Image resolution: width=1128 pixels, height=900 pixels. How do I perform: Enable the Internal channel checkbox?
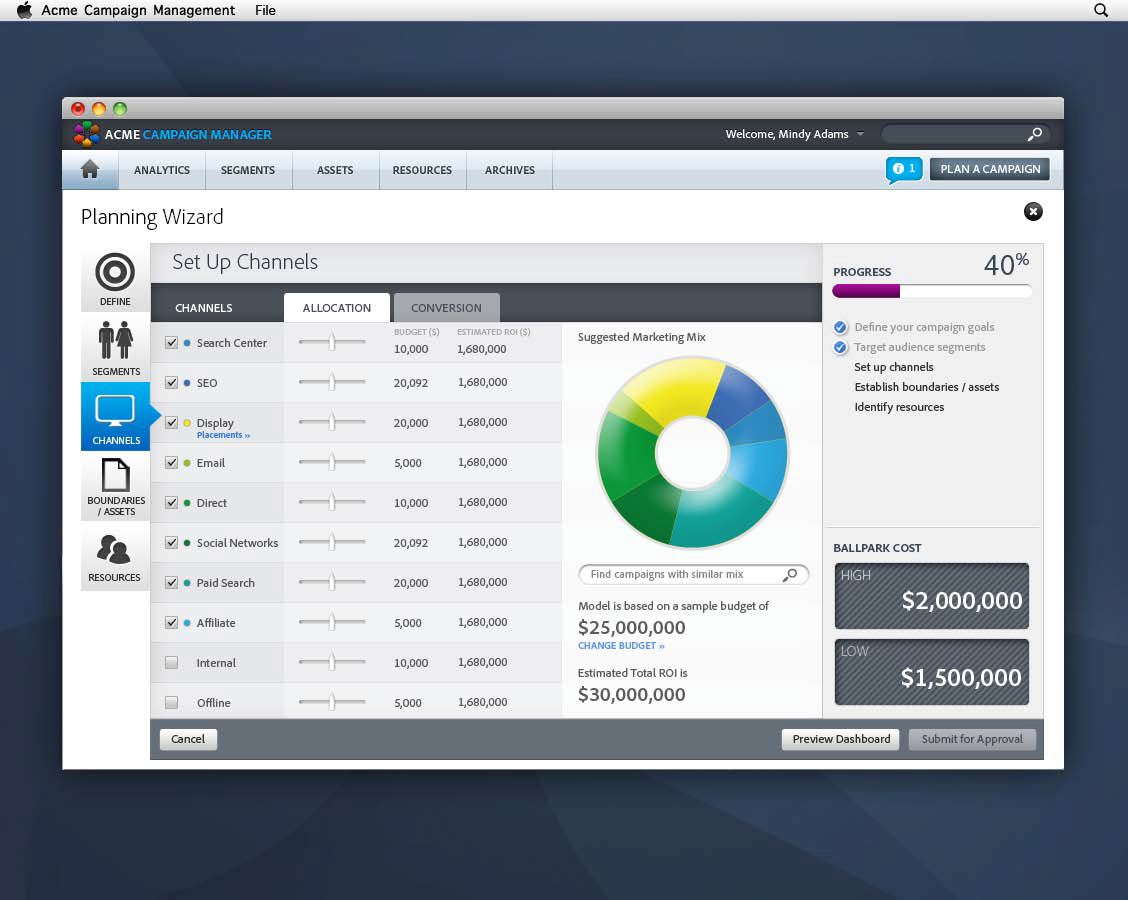pyautogui.click(x=171, y=663)
